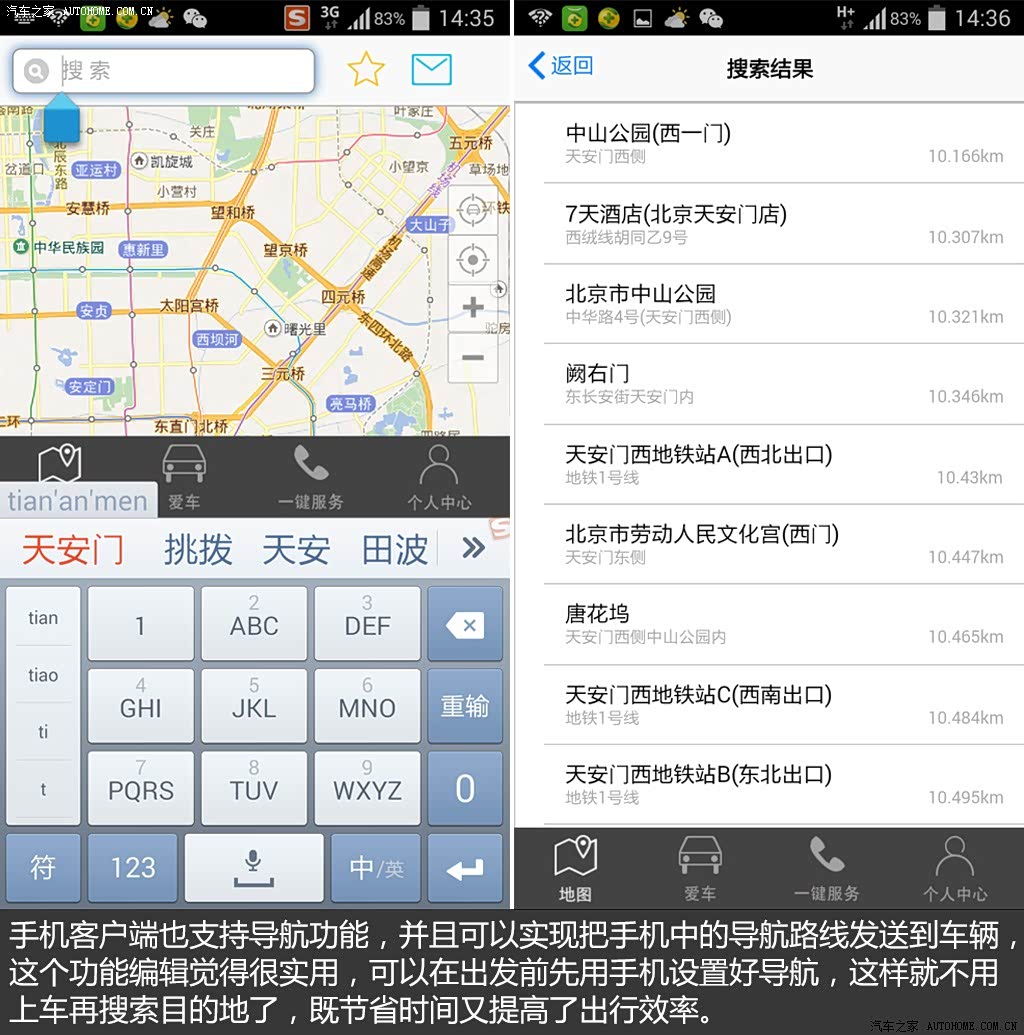This screenshot has width=1024, height=1035.
Task: Tap the yellow star favorites icon
Action: tap(365, 69)
